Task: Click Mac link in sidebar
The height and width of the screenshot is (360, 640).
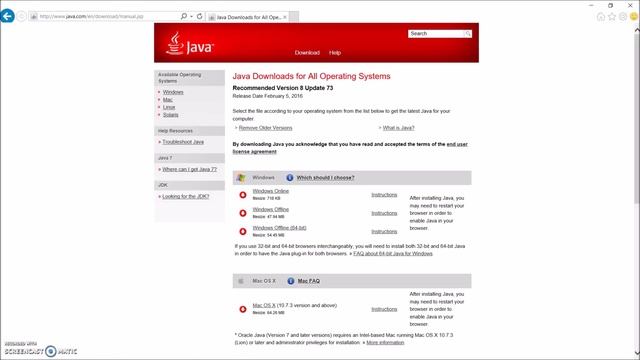Action: tap(167, 100)
